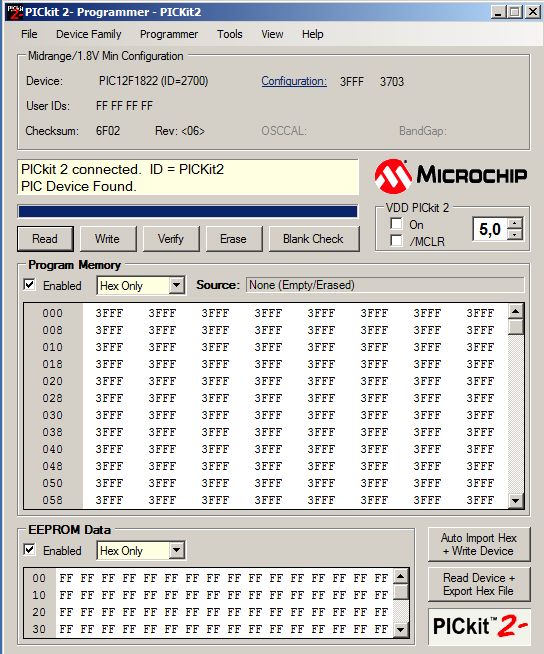The width and height of the screenshot is (544, 654).
Task: Open the Tools menu
Action: tap(229, 34)
